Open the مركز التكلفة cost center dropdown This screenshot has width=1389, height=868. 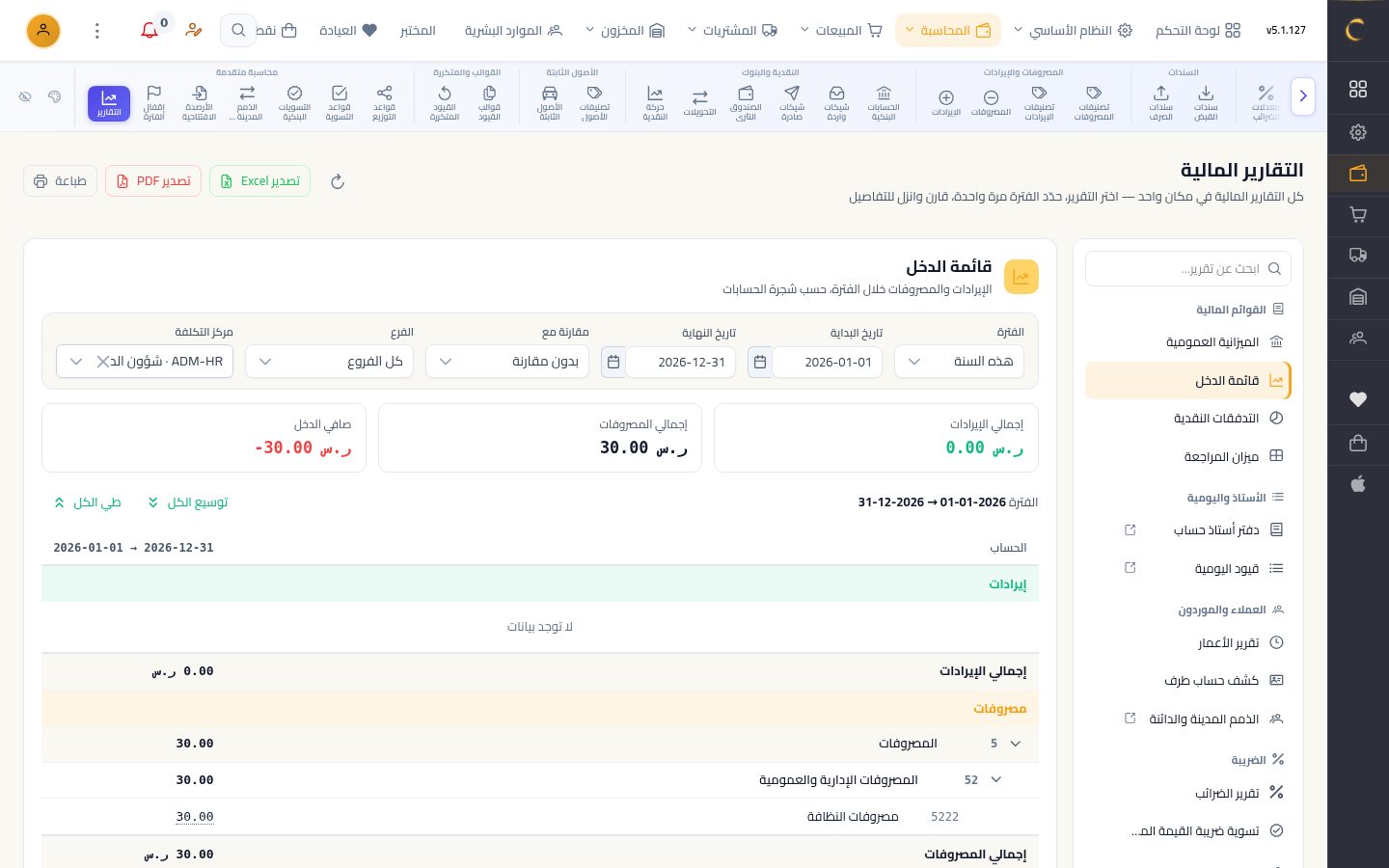(x=145, y=362)
